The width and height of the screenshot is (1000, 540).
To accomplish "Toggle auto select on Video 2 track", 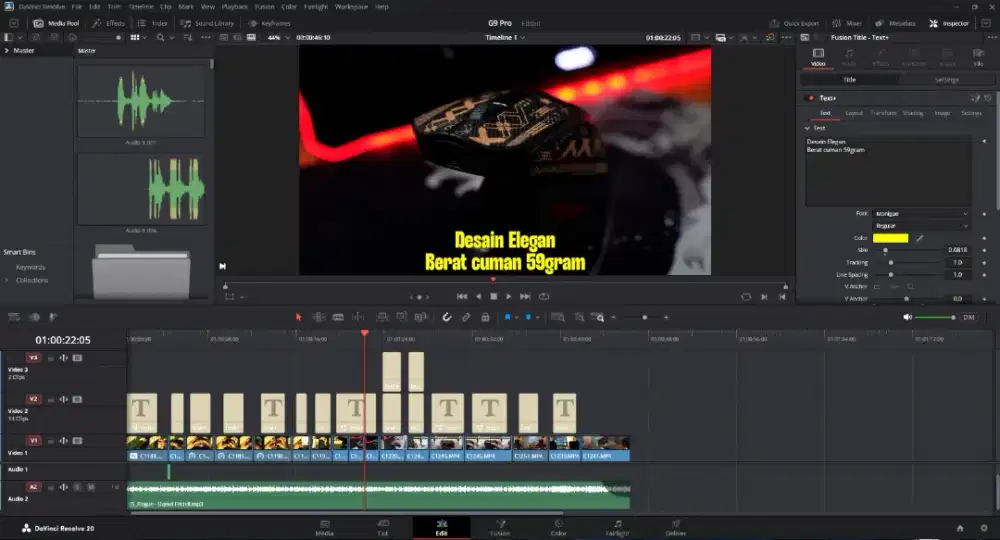I will (64, 400).
